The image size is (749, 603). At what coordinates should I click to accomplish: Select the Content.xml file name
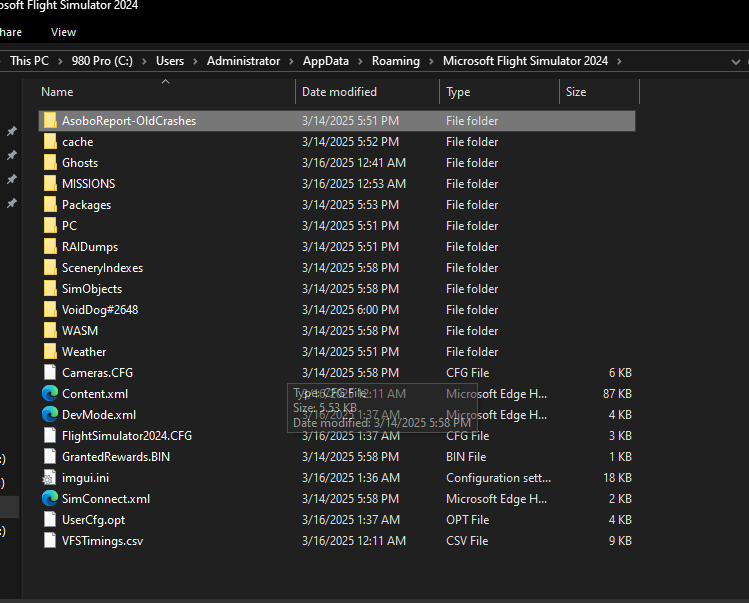[95, 394]
